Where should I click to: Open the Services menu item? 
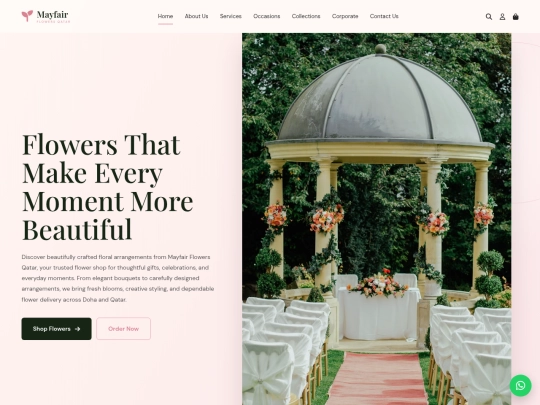[x=231, y=16]
